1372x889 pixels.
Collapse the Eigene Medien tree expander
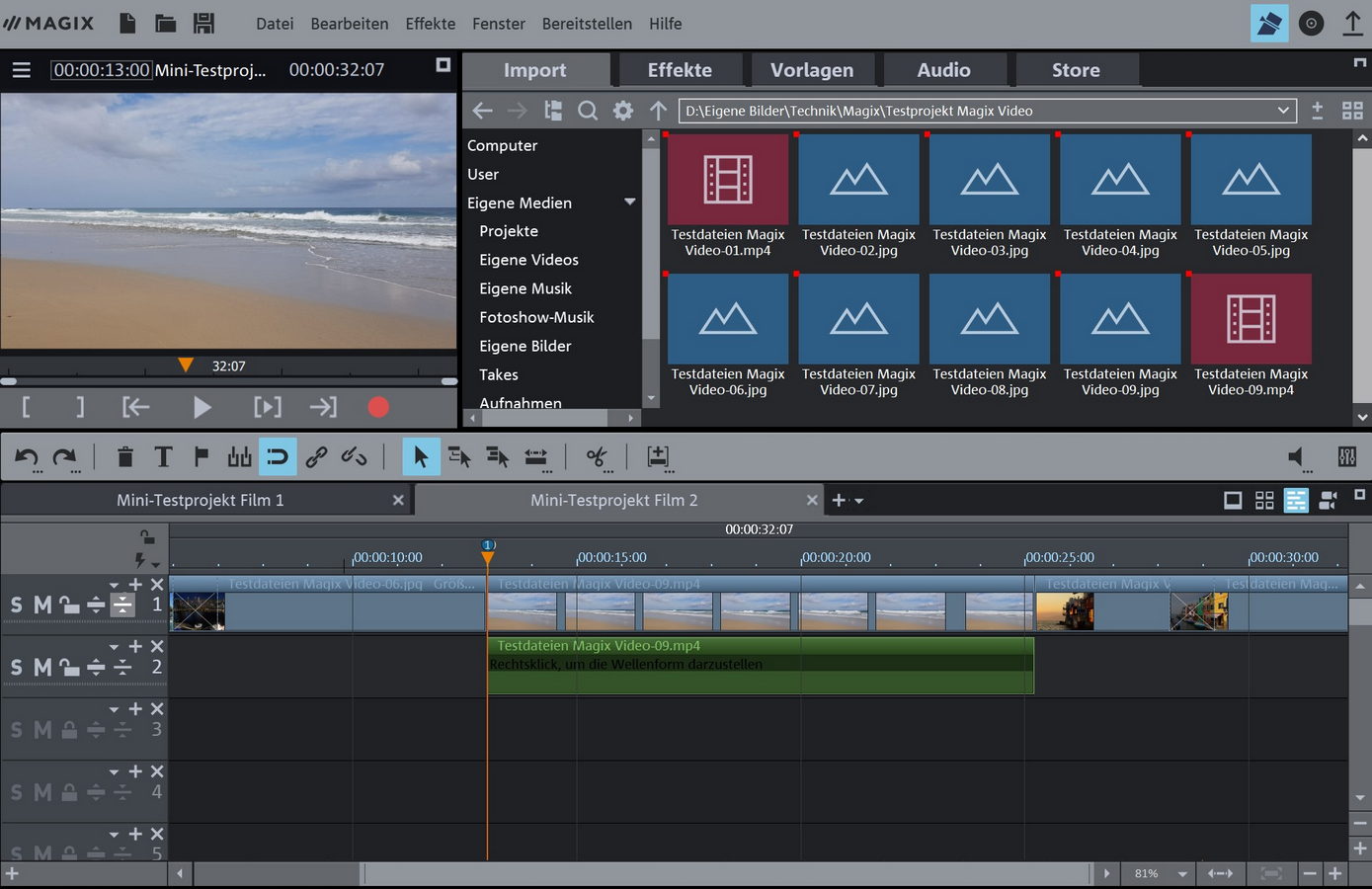[x=630, y=202]
